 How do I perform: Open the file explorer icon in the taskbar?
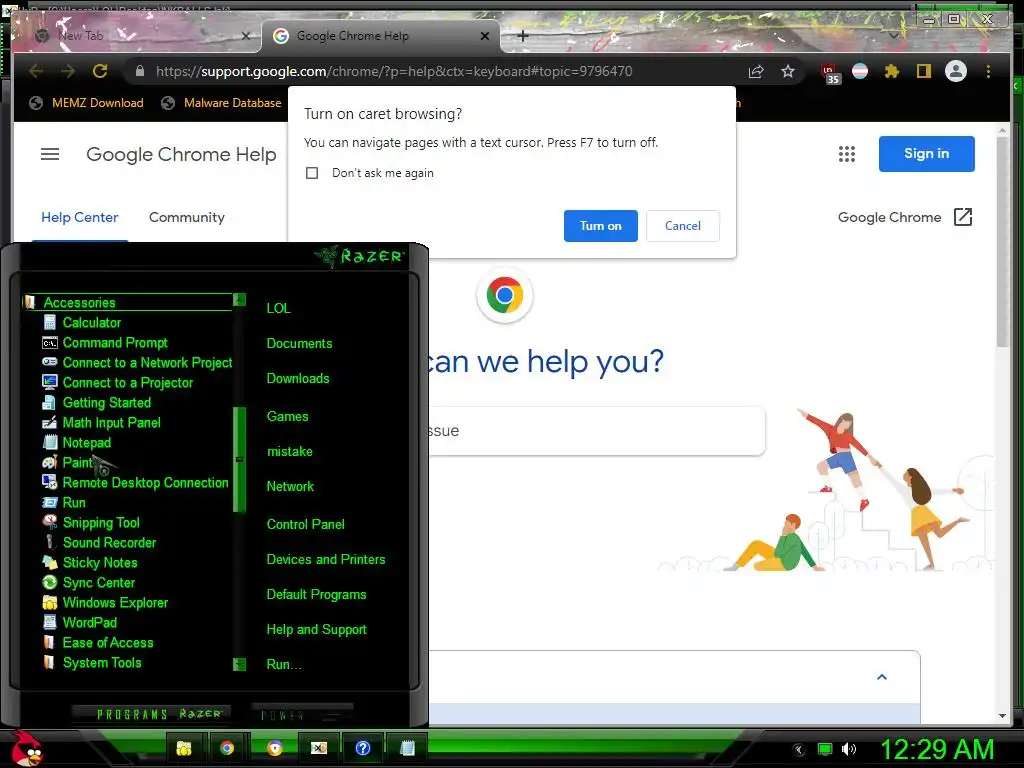[x=184, y=748]
